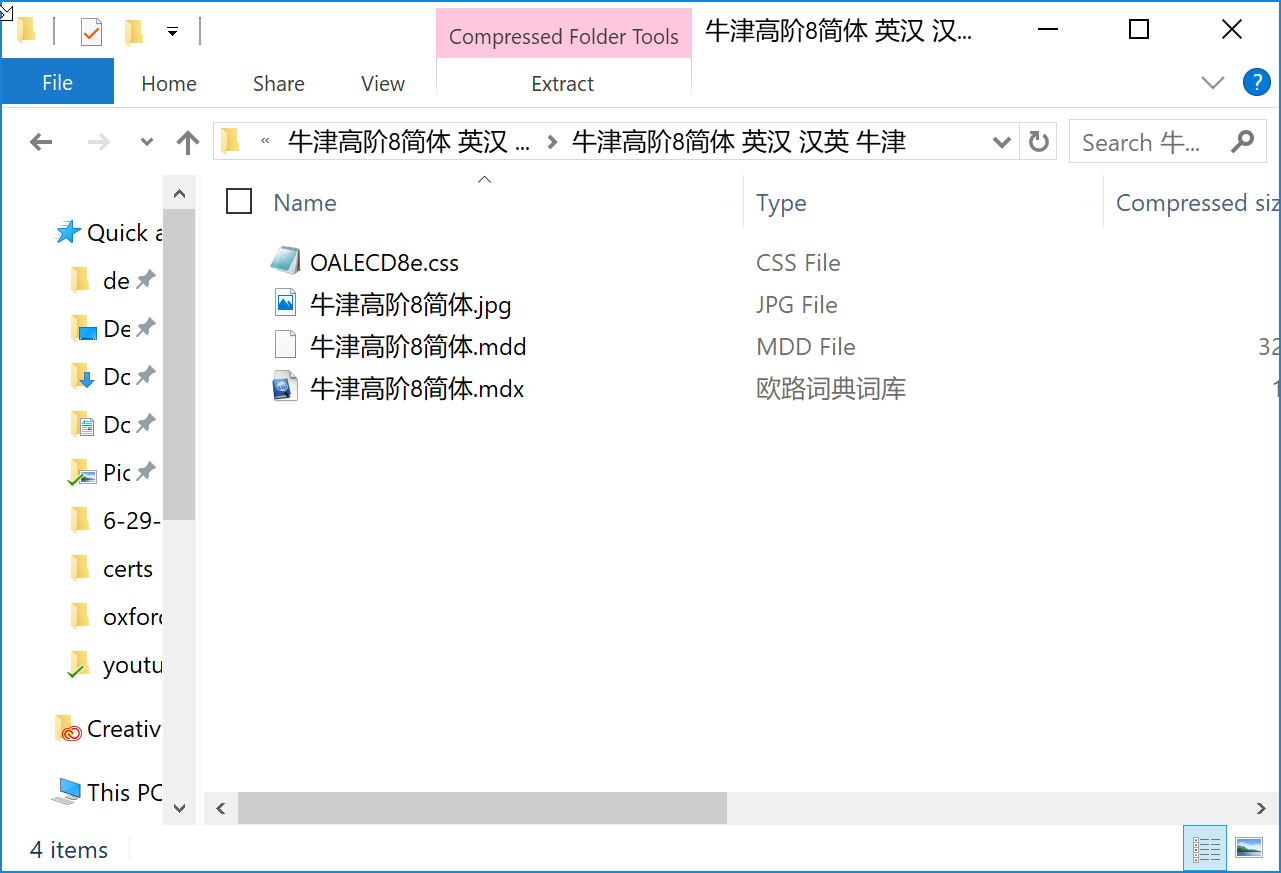The width and height of the screenshot is (1281, 873).
Task: Switch to the Extract ribbon tab
Action: click(x=563, y=84)
